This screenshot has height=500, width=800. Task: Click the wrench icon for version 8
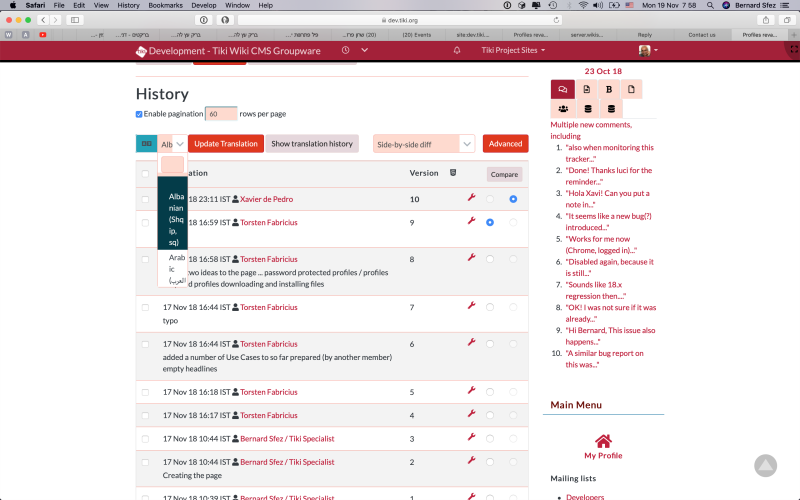pos(471,257)
